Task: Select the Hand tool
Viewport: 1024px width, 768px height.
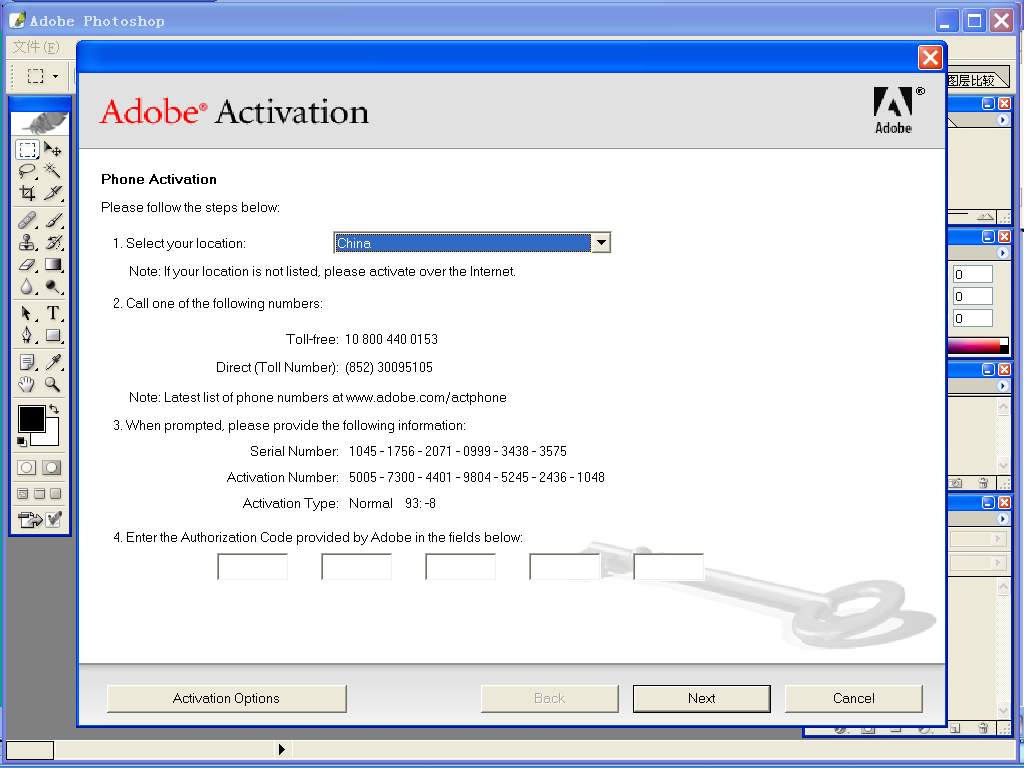Action: click(x=27, y=384)
